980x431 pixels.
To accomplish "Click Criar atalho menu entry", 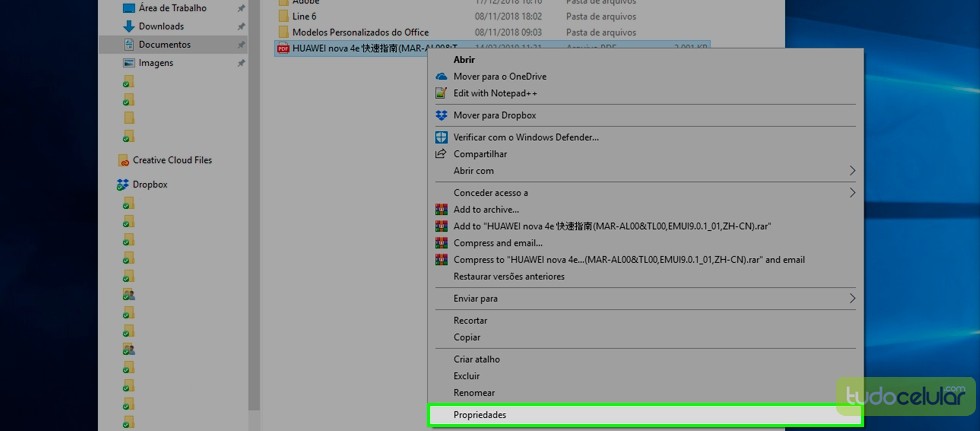I will (476, 359).
